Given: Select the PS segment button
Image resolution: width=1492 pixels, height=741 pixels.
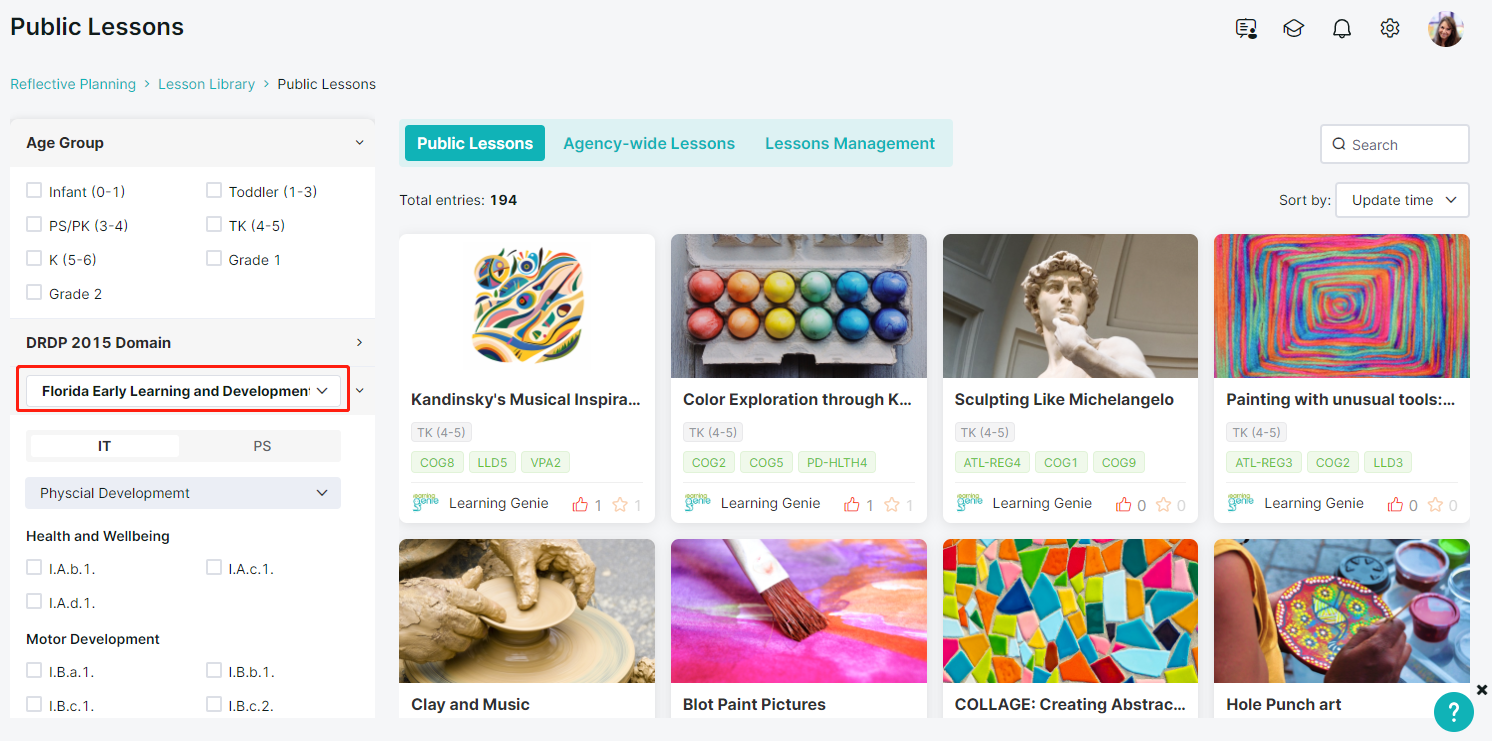Looking at the screenshot, I should pos(262,446).
